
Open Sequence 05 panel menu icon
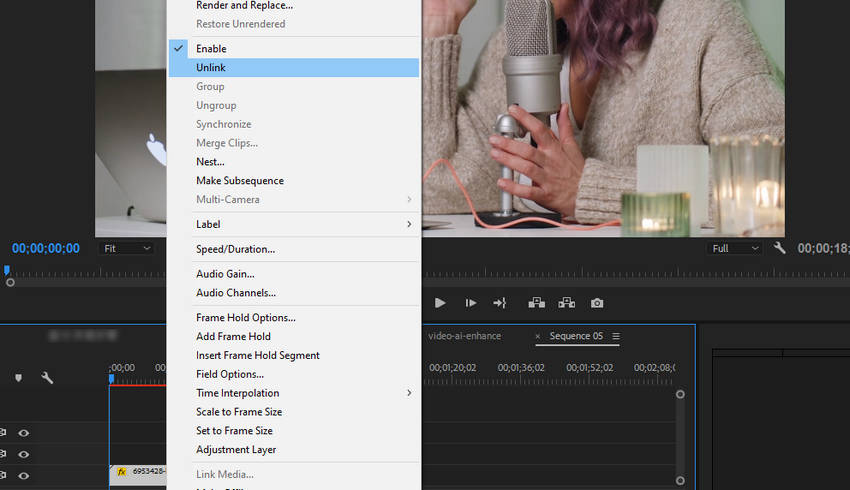click(x=616, y=336)
